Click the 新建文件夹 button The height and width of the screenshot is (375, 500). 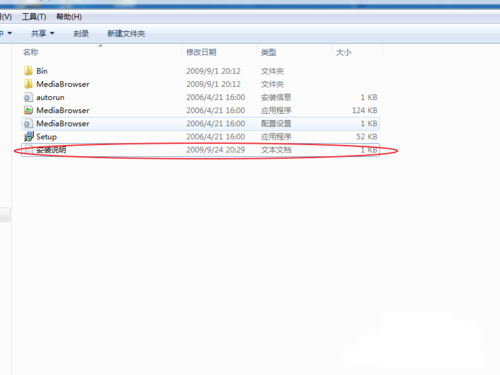(126, 33)
